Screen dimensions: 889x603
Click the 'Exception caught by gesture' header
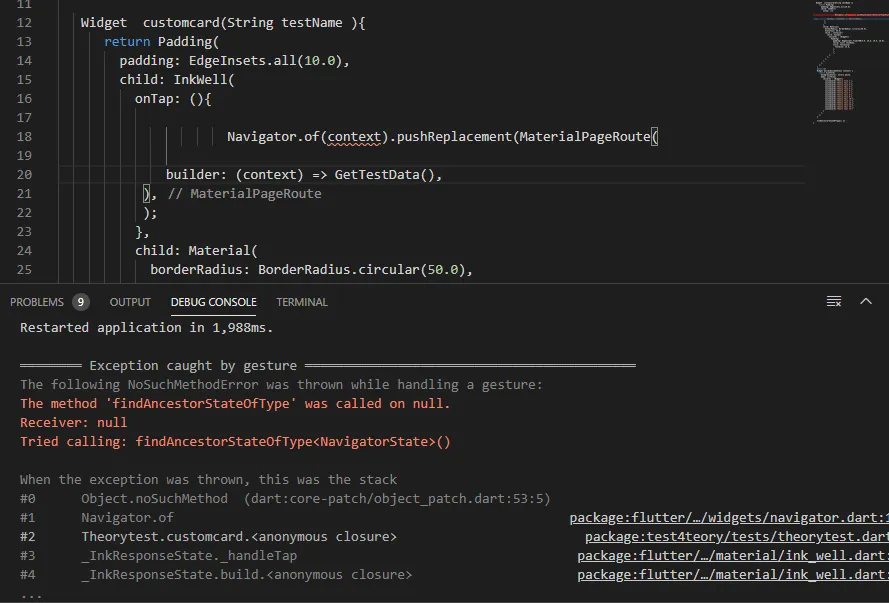pos(193,366)
